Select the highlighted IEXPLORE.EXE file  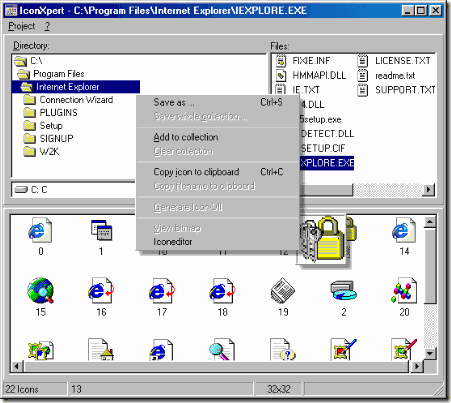coord(327,163)
